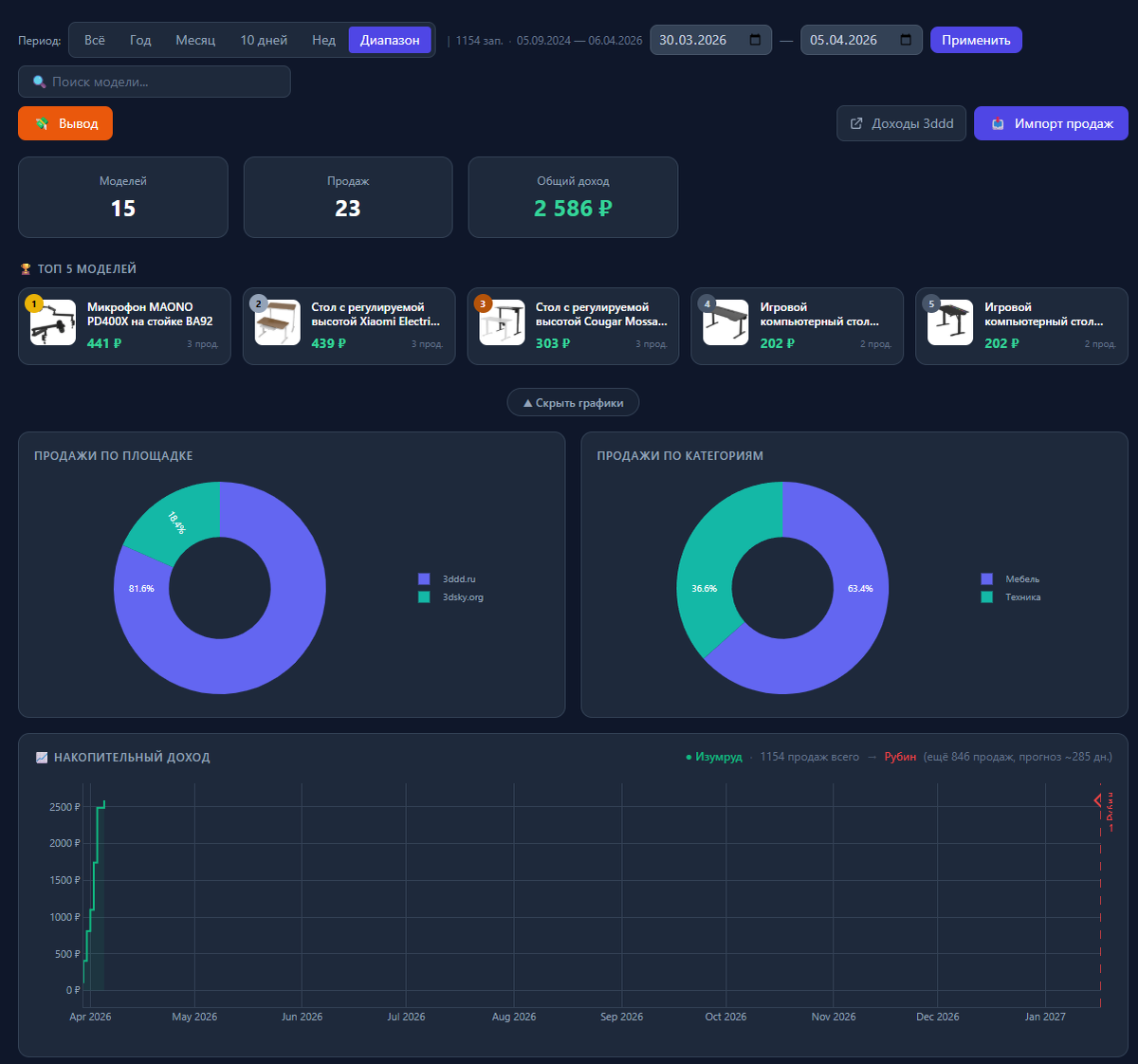Click rank badge 2 on Xiaomi desk card
Viewport: 1138px width, 1064px height.
pos(258,303)
